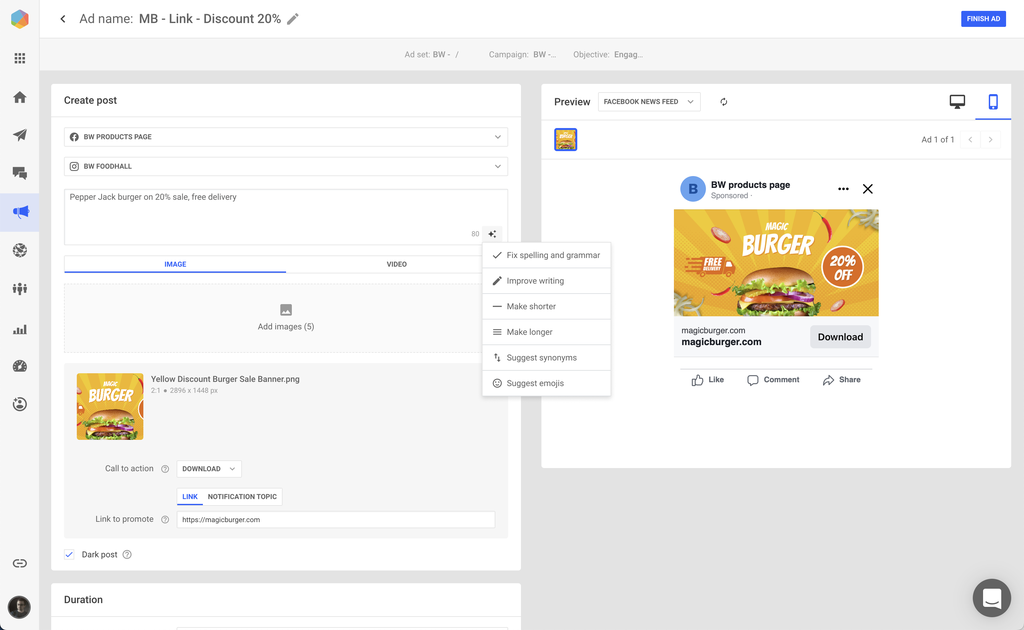This screenshot has height=630, width=1024.
Task: Click the Link to promote URL field
Action: tap(335, 520)
